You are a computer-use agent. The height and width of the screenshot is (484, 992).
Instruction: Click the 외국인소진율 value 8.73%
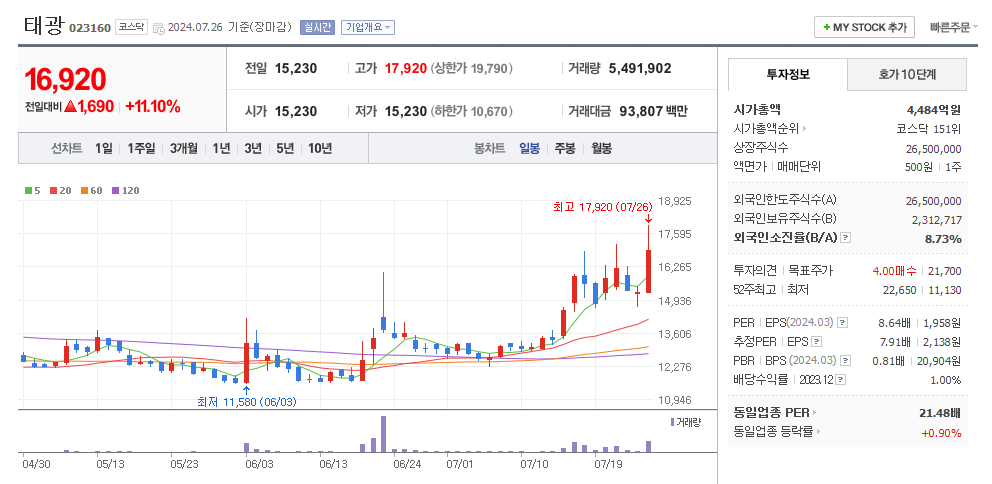coord(943,239)
